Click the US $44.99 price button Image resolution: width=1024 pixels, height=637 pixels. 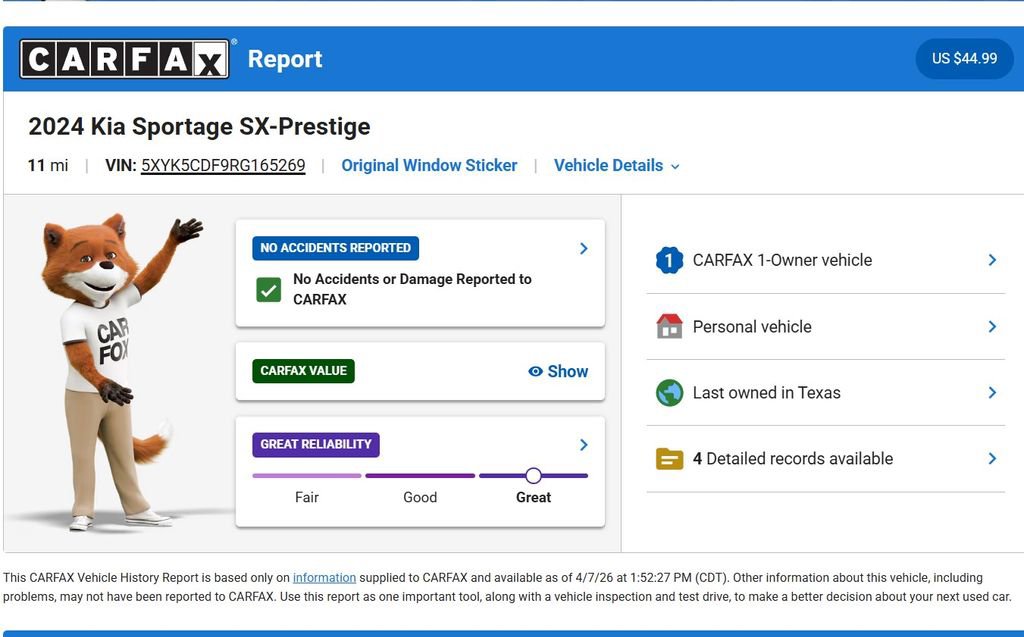coord(964,58)
